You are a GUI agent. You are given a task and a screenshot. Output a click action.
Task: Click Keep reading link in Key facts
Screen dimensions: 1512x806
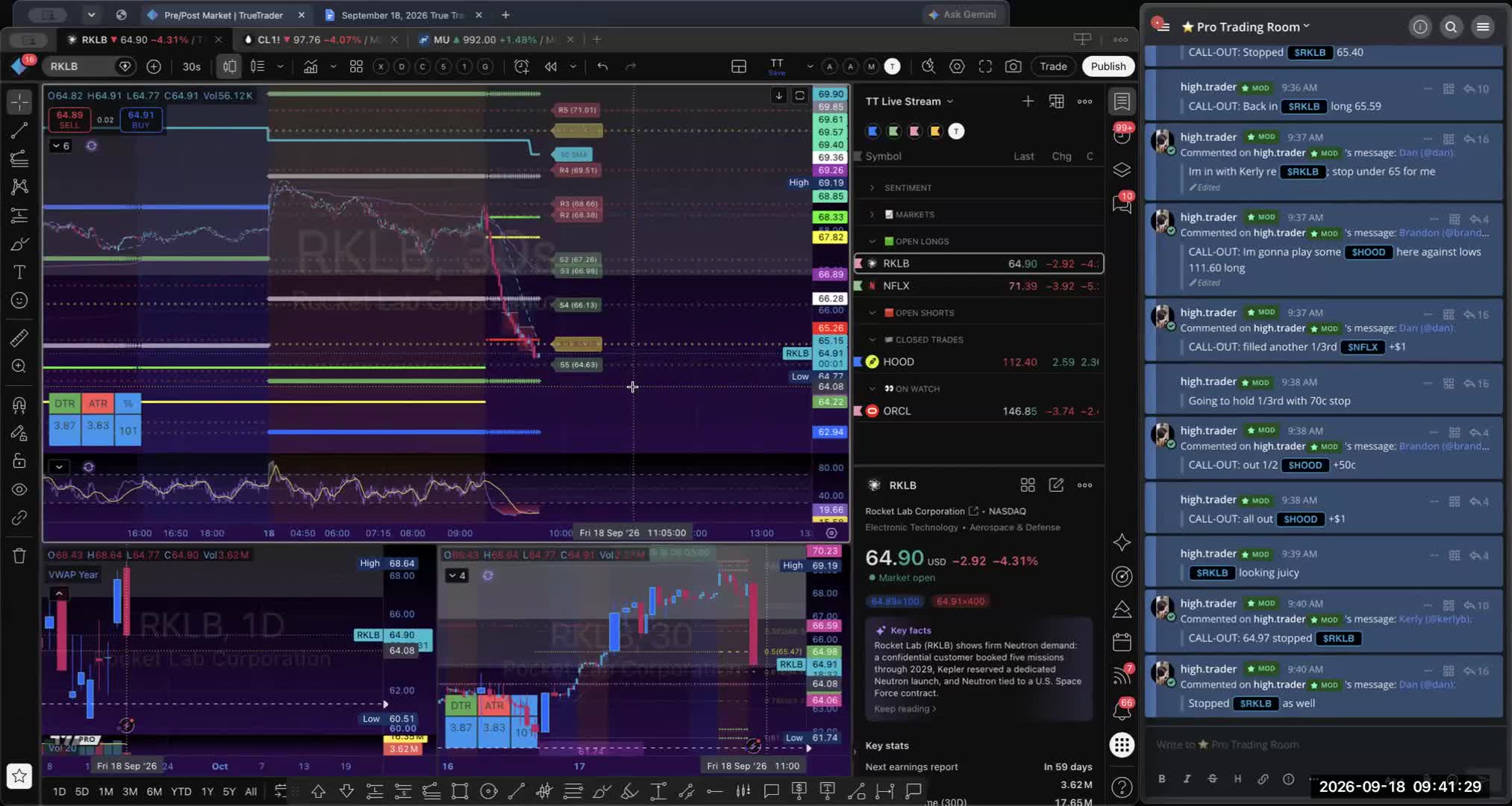[905, 709]
